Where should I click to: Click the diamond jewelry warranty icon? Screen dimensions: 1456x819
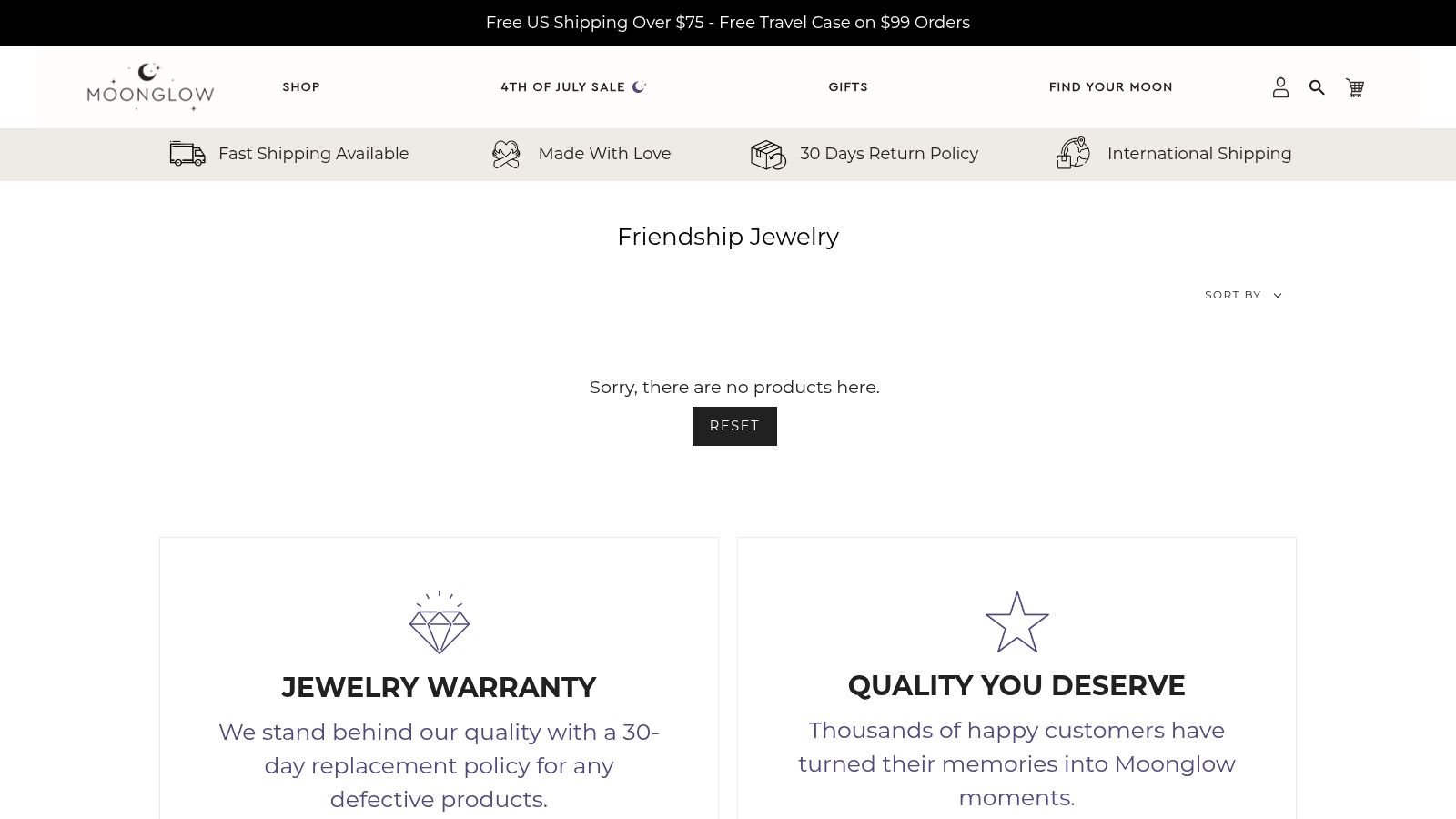439,622
